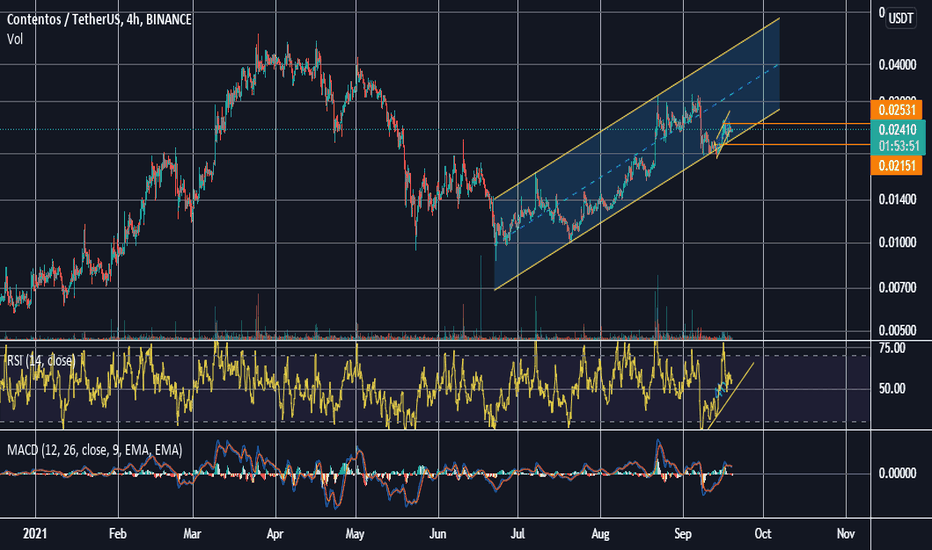The width and height of the screenshot is (932, 550).
Task: Click the Sep time axis label
Action: click(682, 533)
